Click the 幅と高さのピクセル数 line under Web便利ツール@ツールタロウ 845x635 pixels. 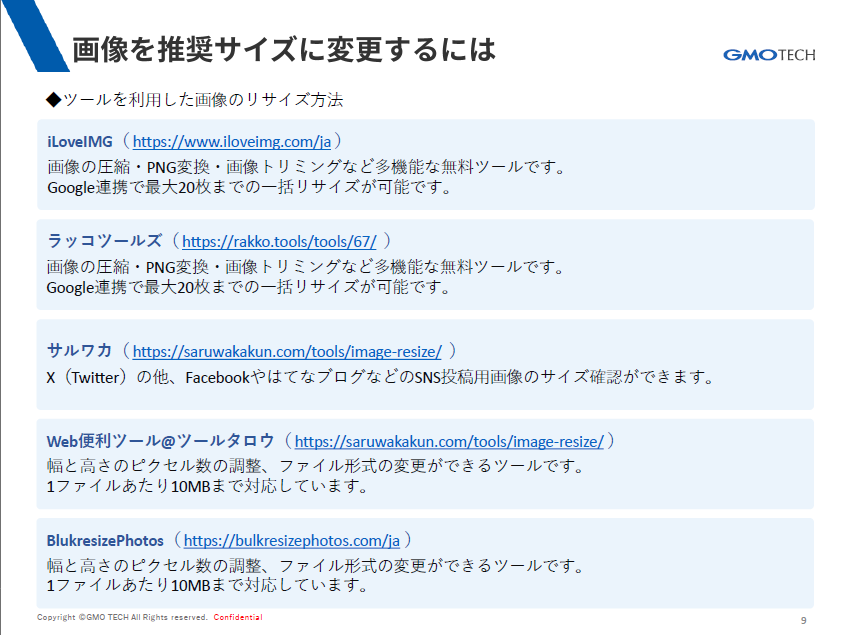pos(316,466)
